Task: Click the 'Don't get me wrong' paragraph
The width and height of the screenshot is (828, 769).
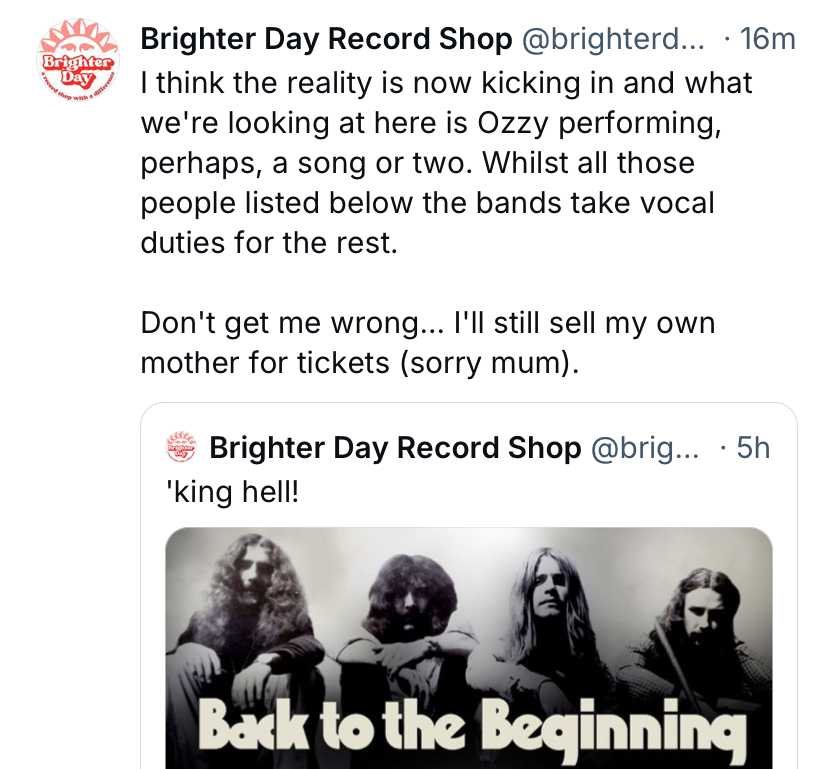Action: 428,343
